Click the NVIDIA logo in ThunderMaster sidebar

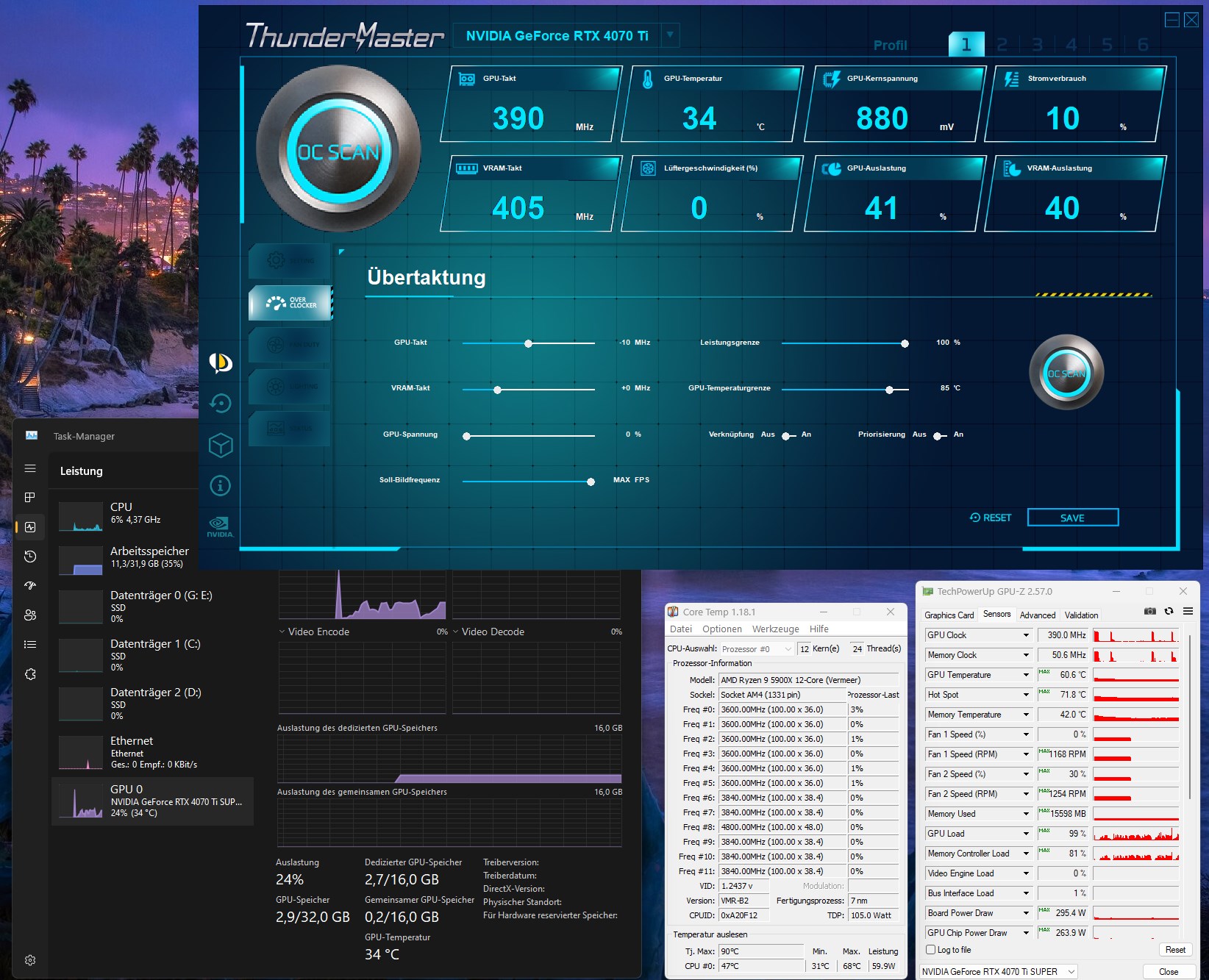click(x=221, y=526)
